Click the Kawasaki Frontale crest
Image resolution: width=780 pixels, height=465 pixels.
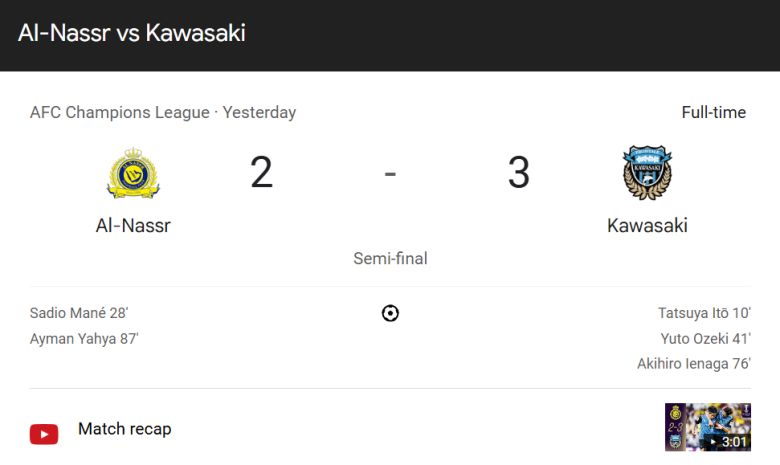(x=647, y=173)
